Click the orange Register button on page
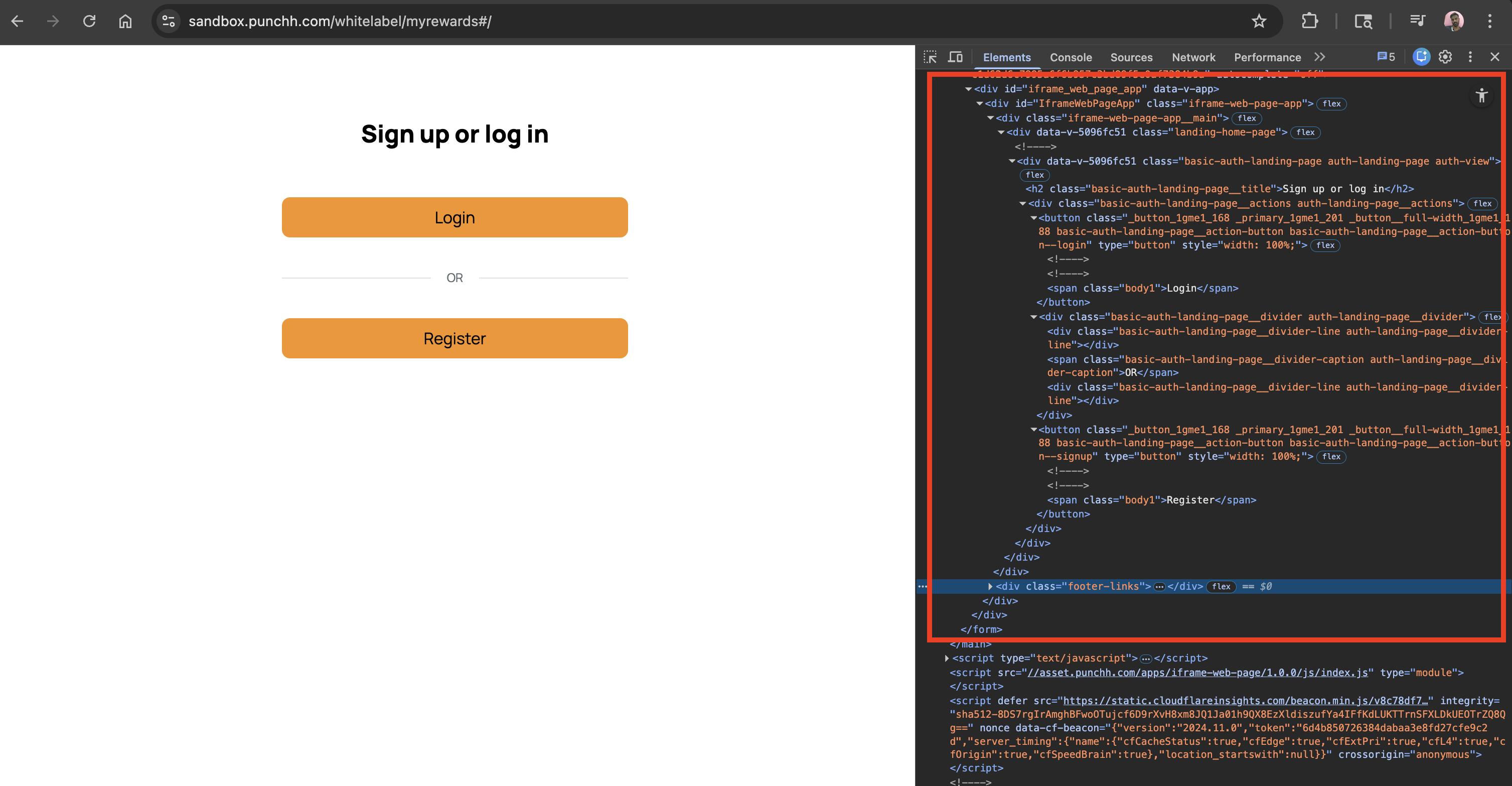Image resolution: width=1512 pixels, height=786 pixels. pos(455,338)
